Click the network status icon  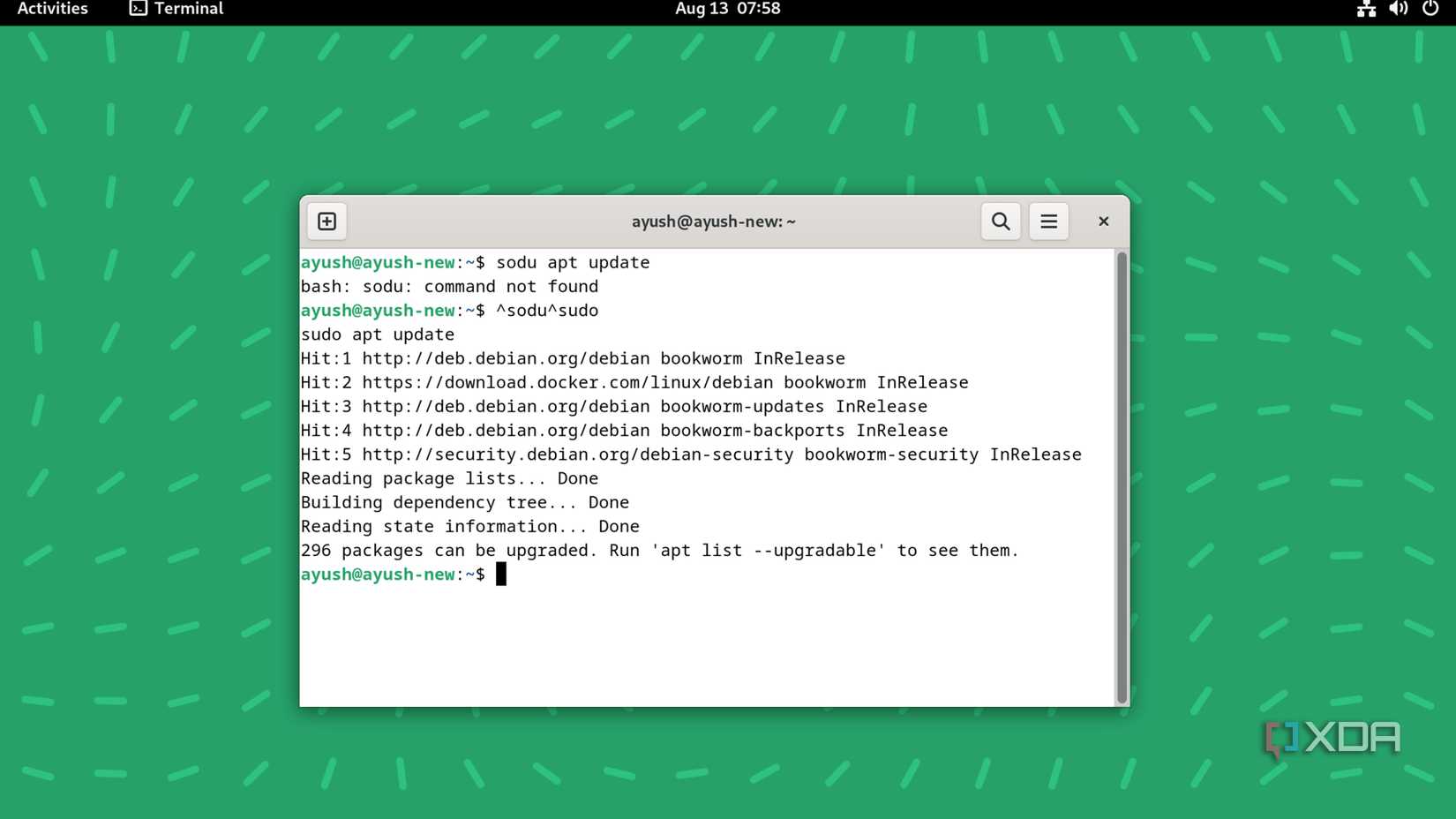click(x=1366, y=10)
